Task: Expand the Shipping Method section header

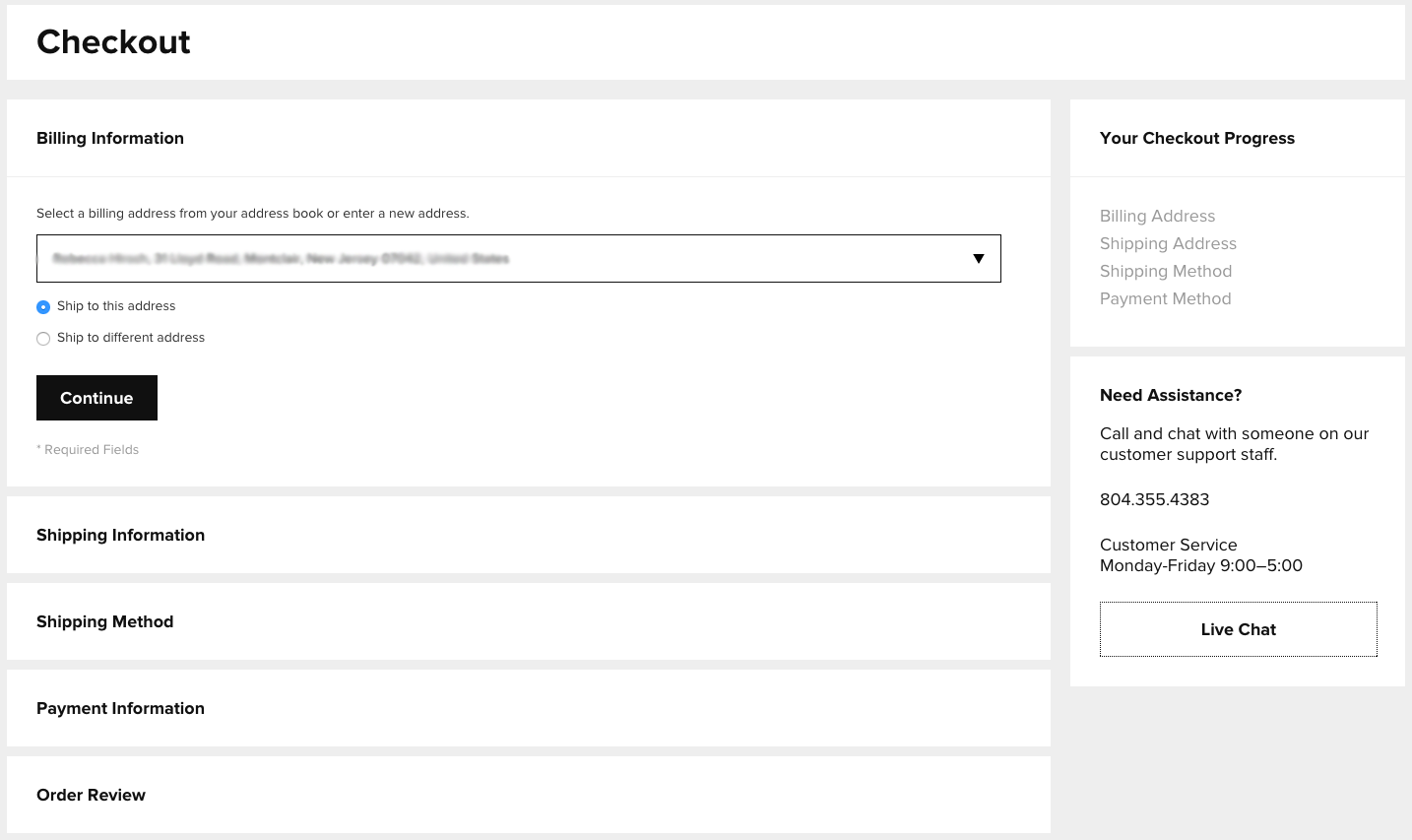Action: (x=104, y=621)
